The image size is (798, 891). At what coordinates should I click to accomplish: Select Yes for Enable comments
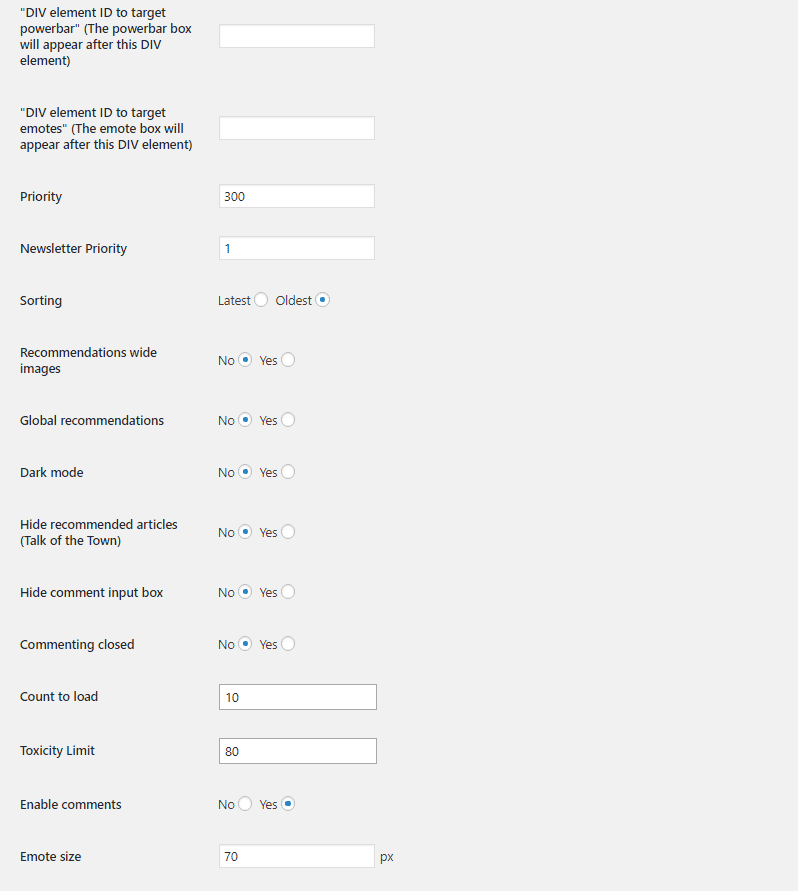tap(288, 804)
